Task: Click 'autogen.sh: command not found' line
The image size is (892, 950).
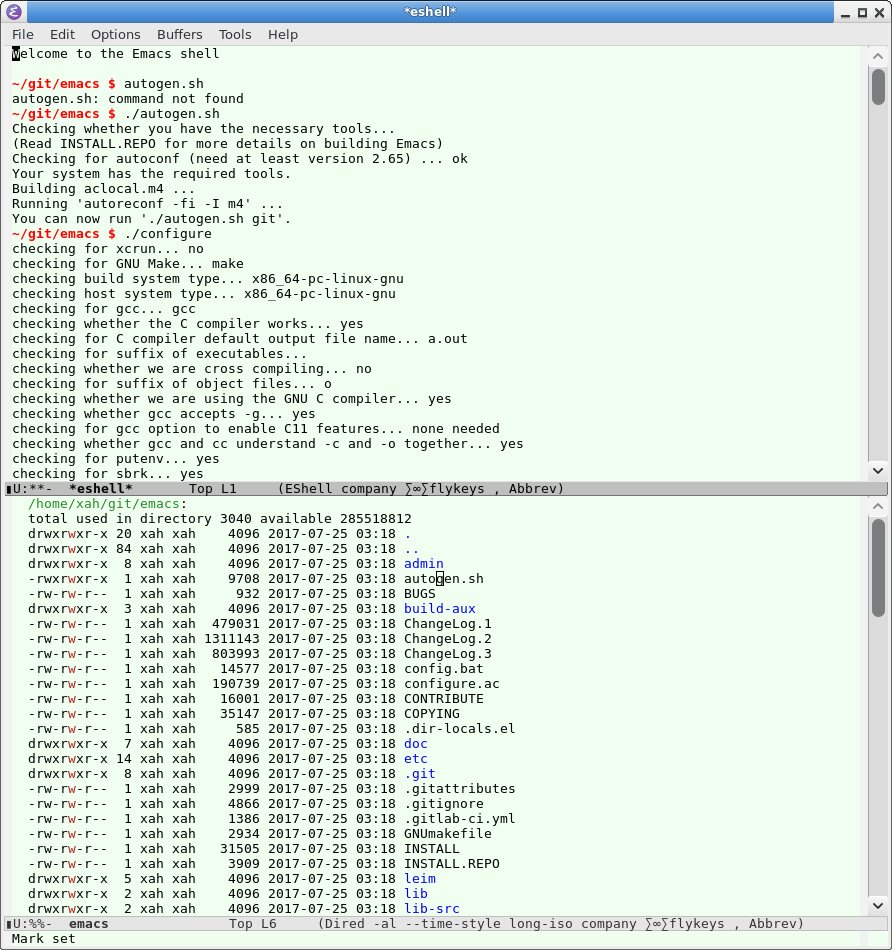Action: [x=128, y=99]
